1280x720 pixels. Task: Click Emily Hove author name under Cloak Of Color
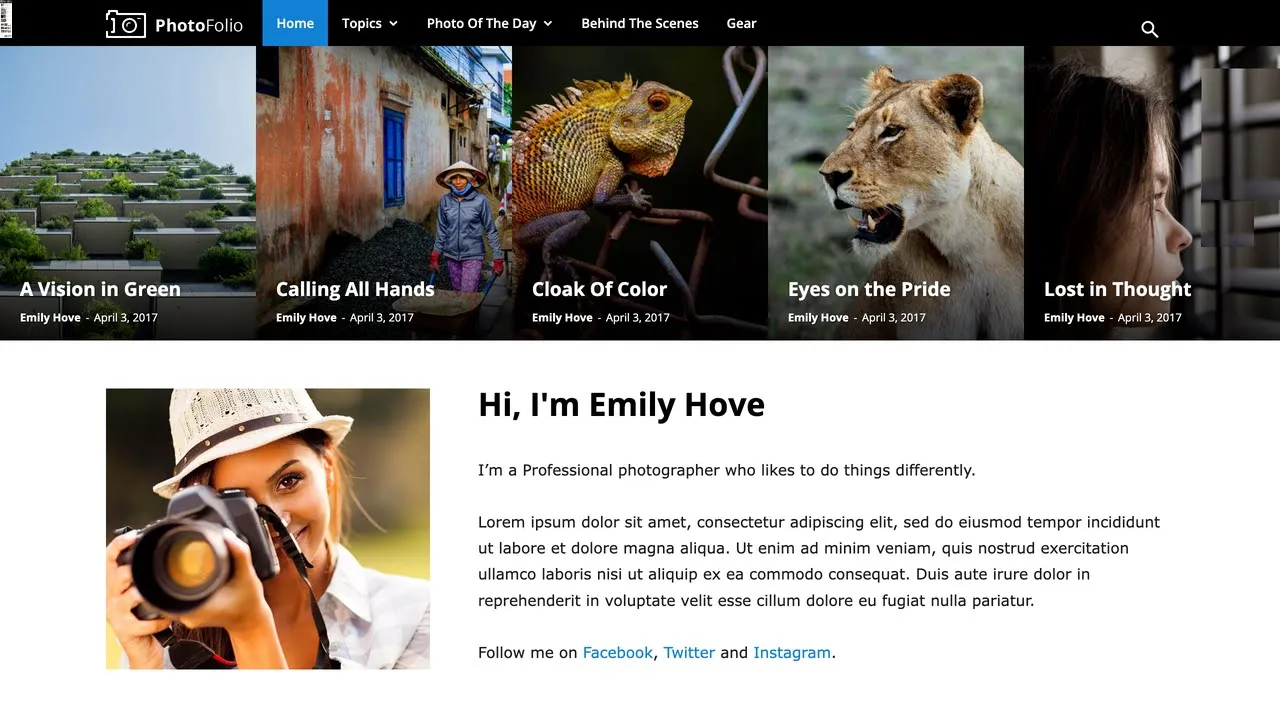click(x=562, y=317)
